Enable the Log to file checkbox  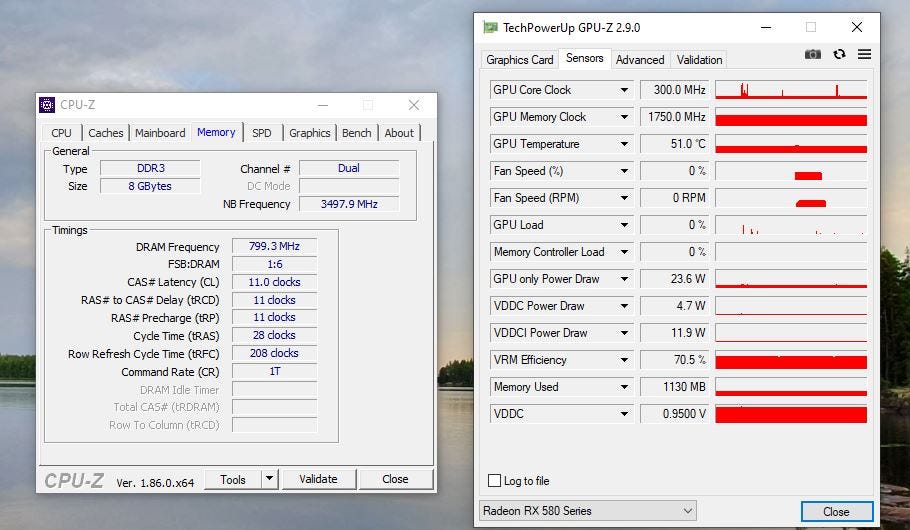[494, 481]
